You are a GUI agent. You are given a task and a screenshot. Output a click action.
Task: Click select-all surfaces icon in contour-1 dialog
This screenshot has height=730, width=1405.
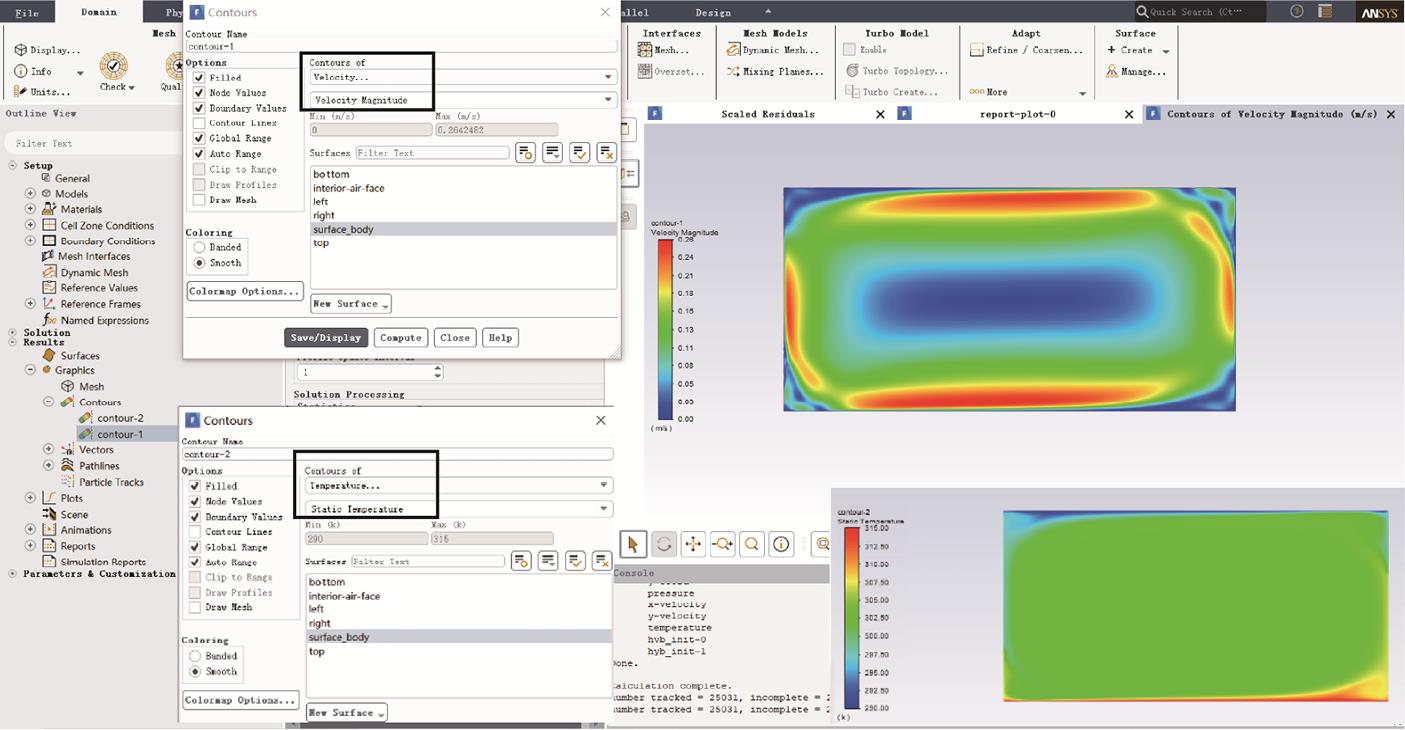coord(579,153)
